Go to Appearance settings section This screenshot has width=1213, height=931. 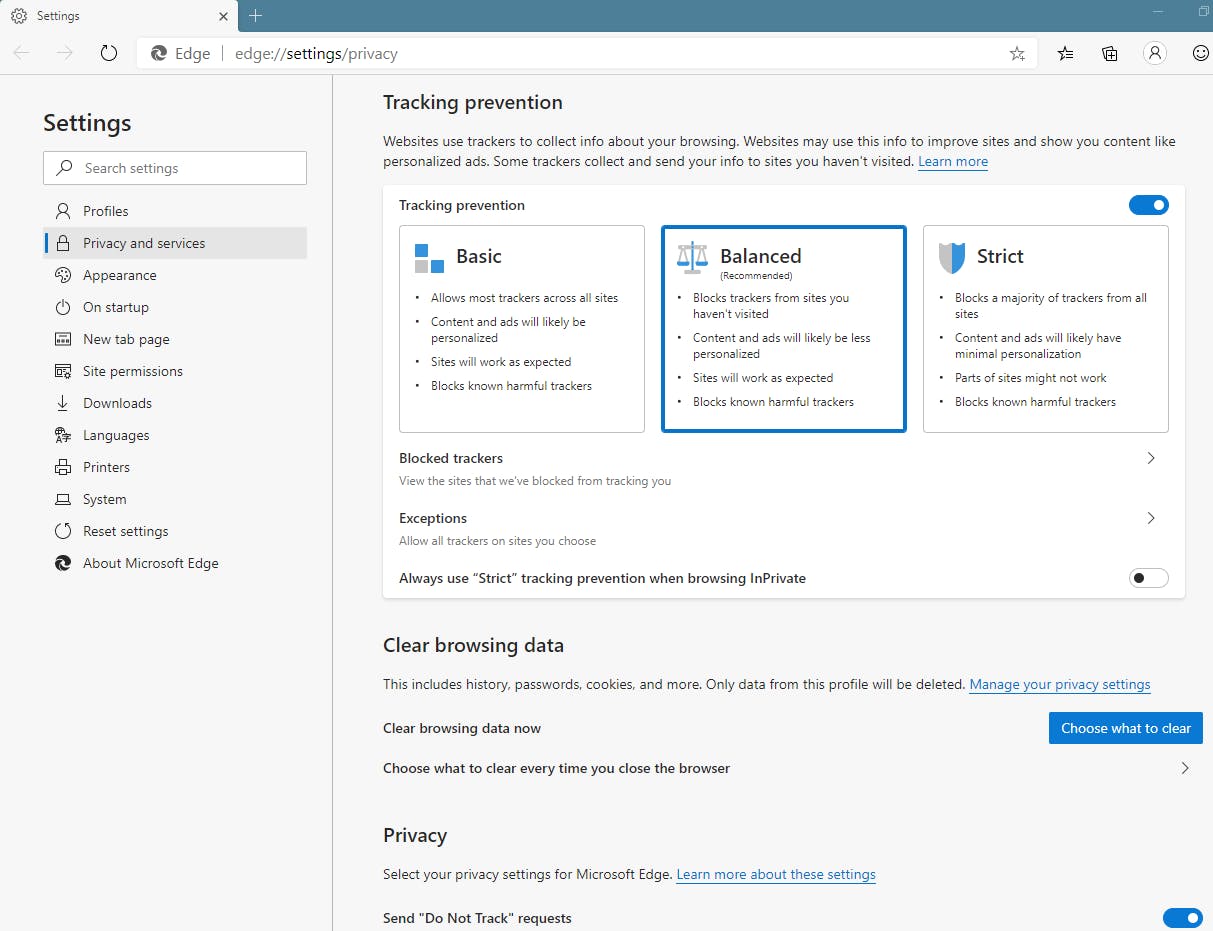tap(120, 275)
